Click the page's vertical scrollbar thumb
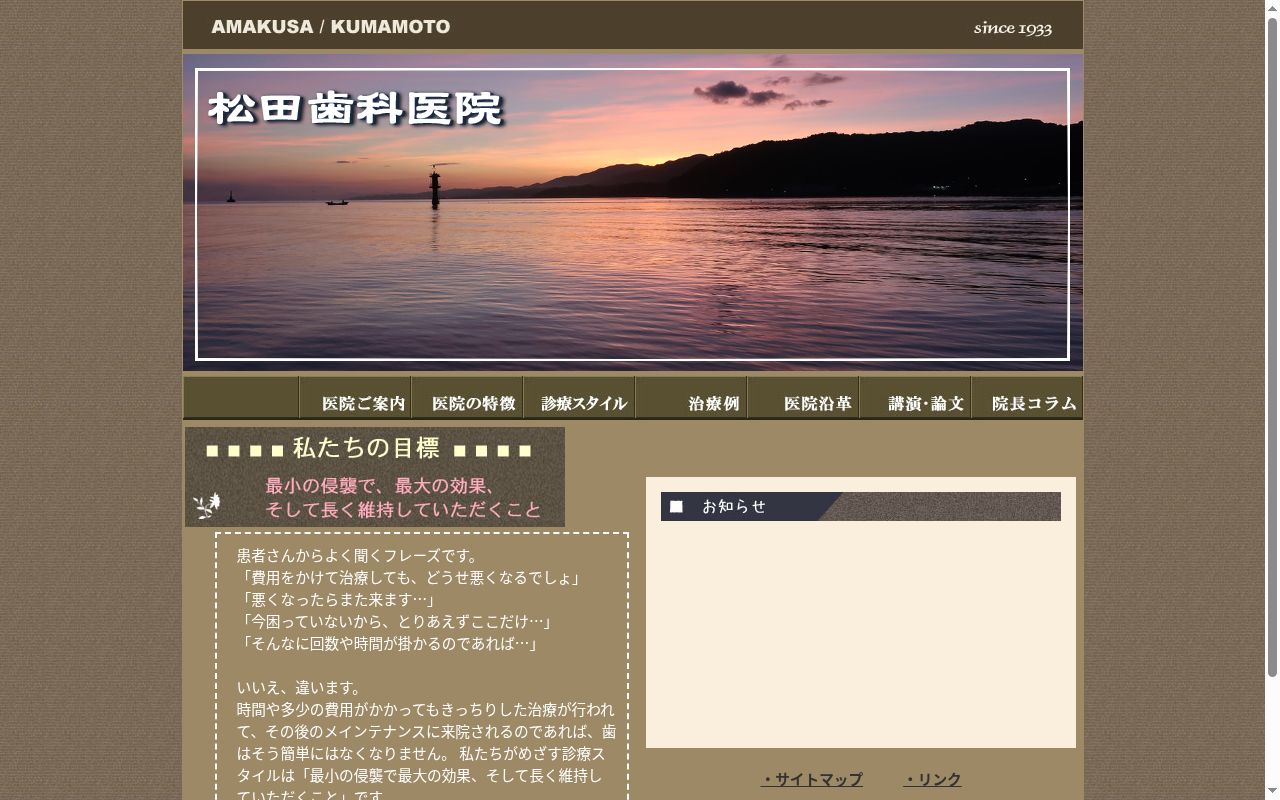Screen dimensions: 1280x800 (1272, 348)
